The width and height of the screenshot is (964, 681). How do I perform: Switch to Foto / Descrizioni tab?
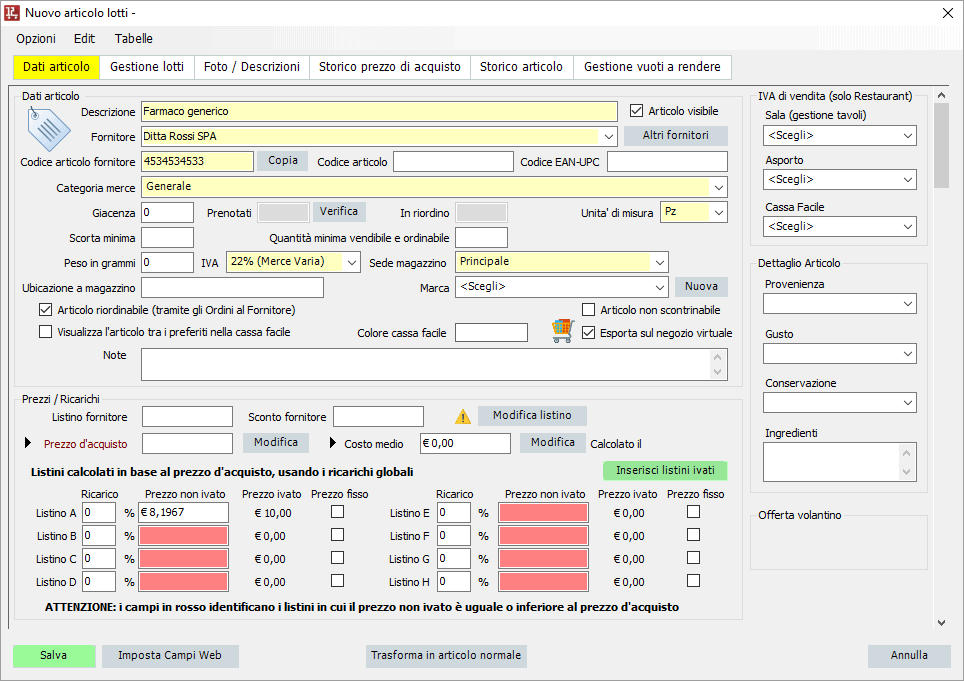pos(252,67)
